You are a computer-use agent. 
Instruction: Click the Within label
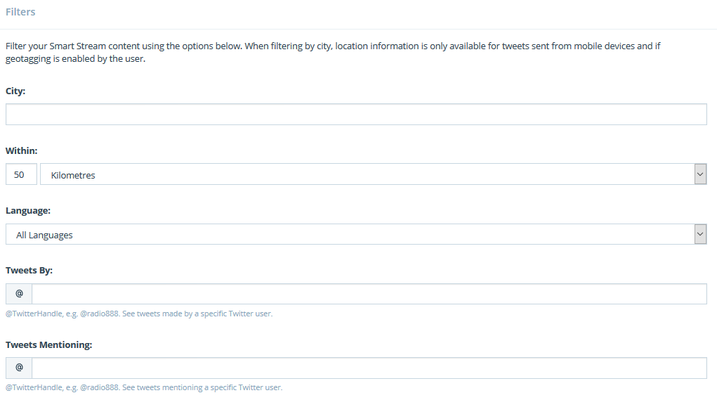pos(21,150)
